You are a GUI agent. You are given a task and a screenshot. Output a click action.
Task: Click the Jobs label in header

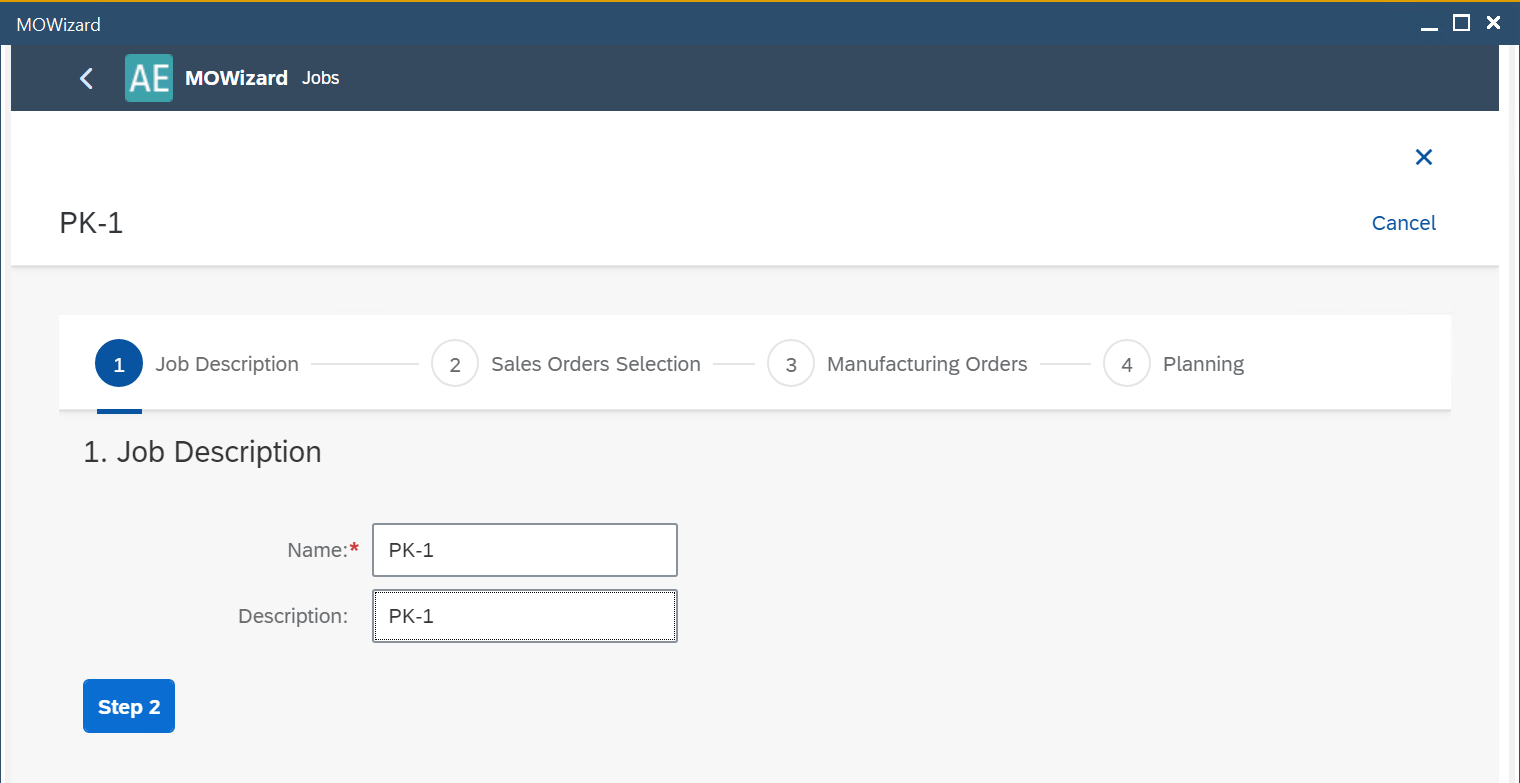[321, 78]
